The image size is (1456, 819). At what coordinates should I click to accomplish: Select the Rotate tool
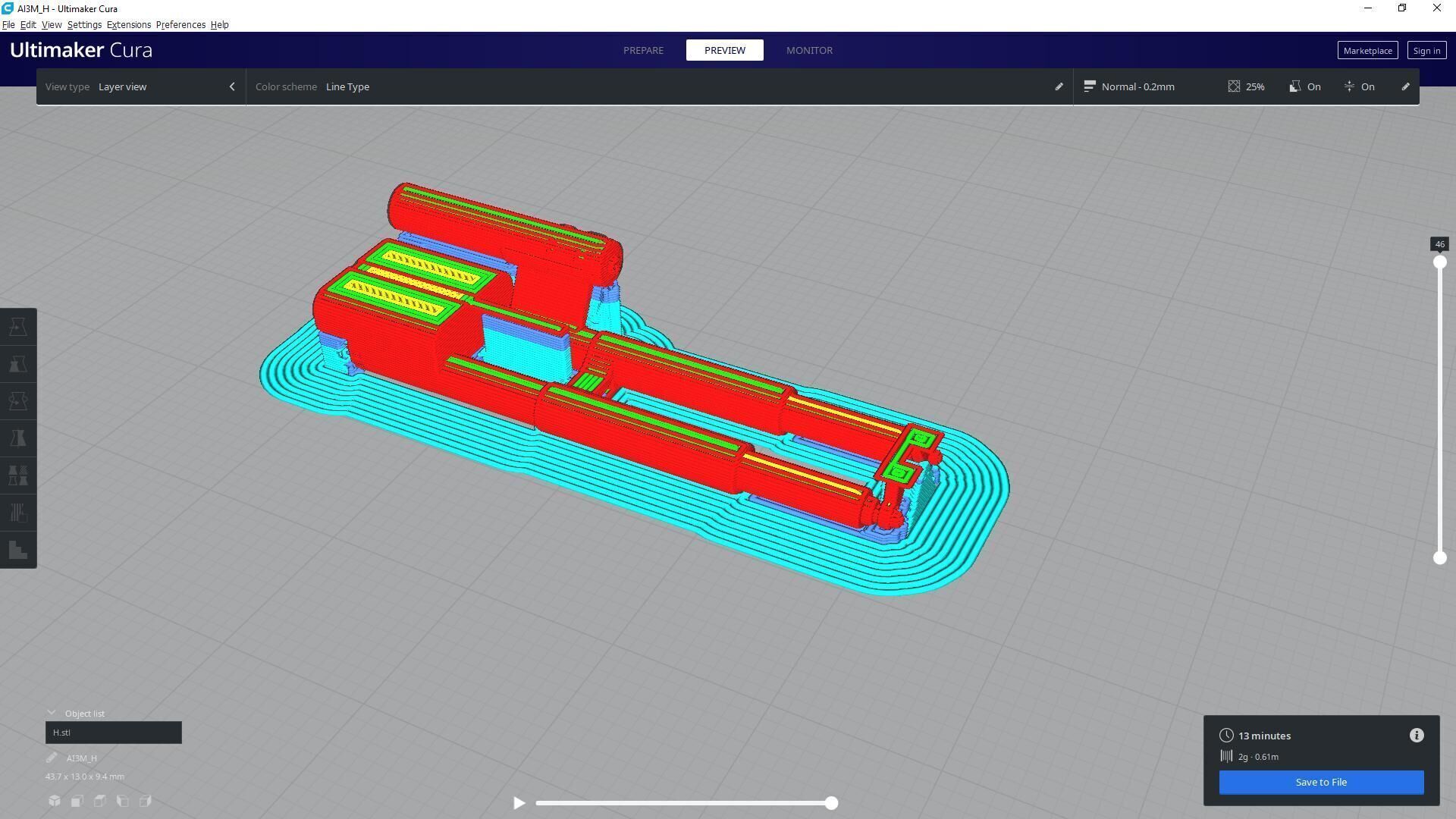(18, 401)
